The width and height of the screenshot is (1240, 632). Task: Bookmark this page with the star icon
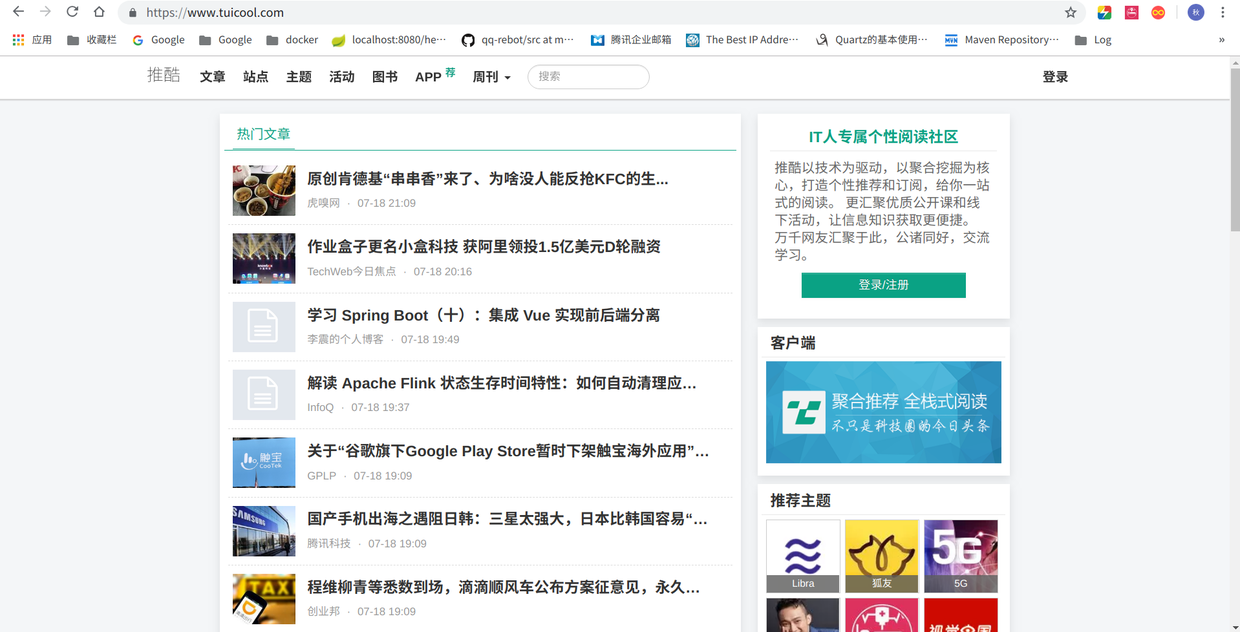1071,14
